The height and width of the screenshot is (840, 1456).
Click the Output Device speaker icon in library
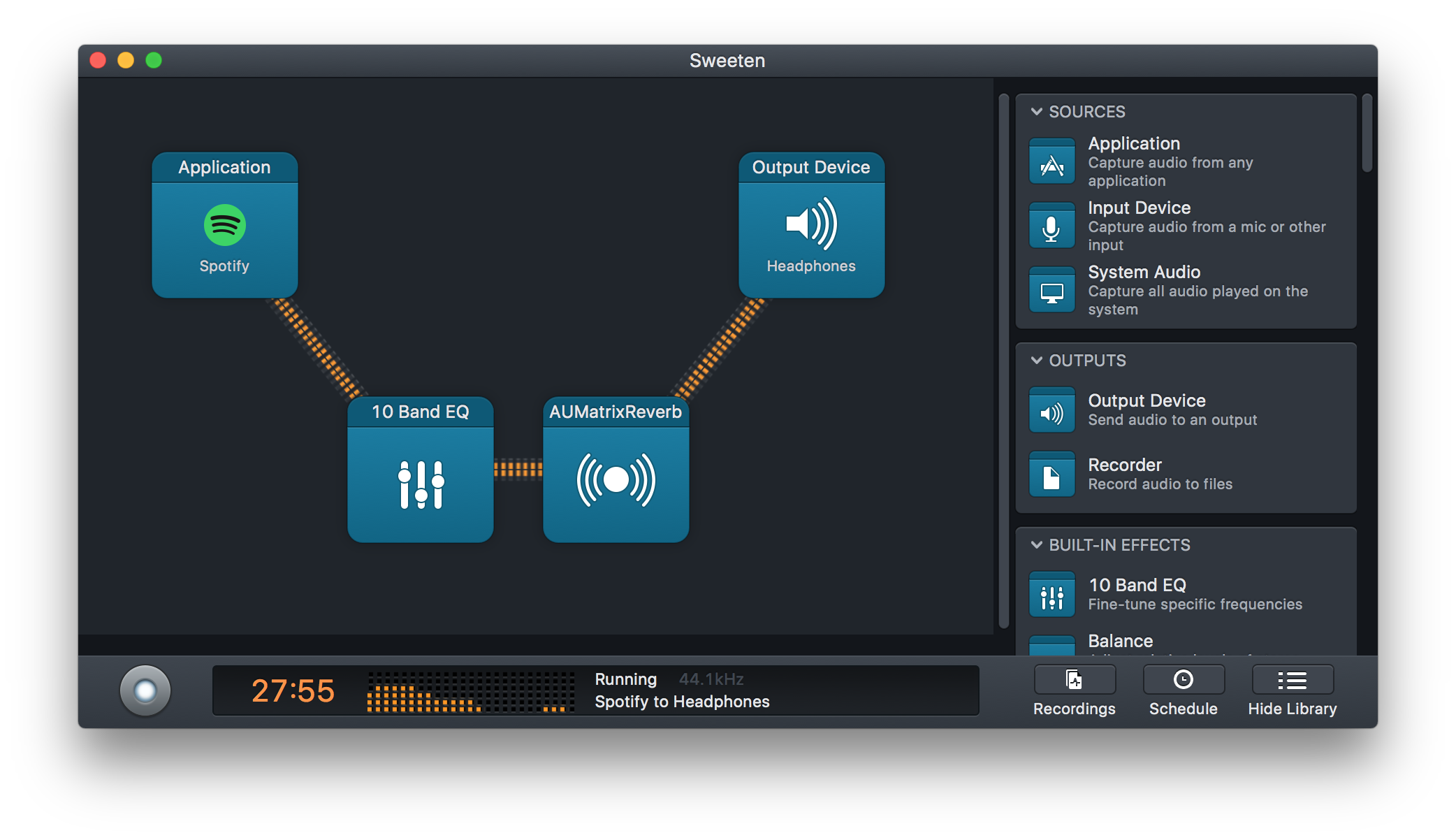pyautogui.click(x=1051, y=410)
